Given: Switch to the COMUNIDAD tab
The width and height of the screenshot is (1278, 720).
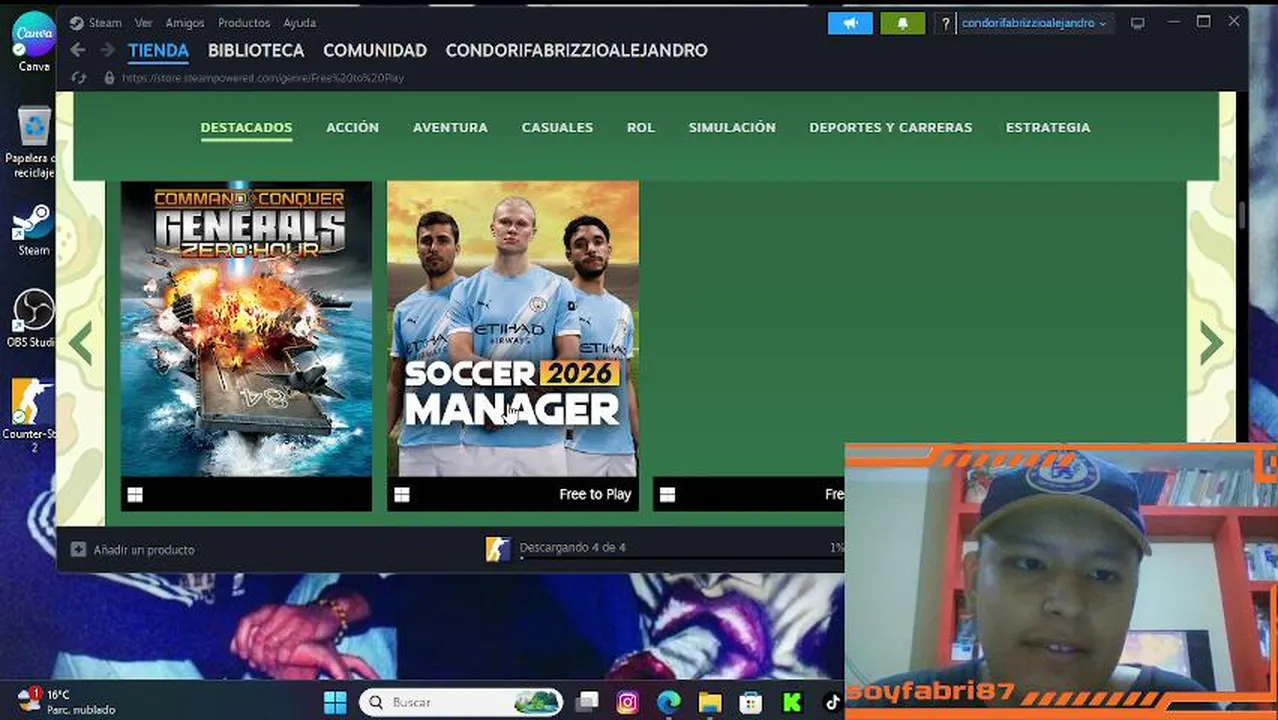Looking at the screenshot, I should pyautogui.click(x=375, y=50).
